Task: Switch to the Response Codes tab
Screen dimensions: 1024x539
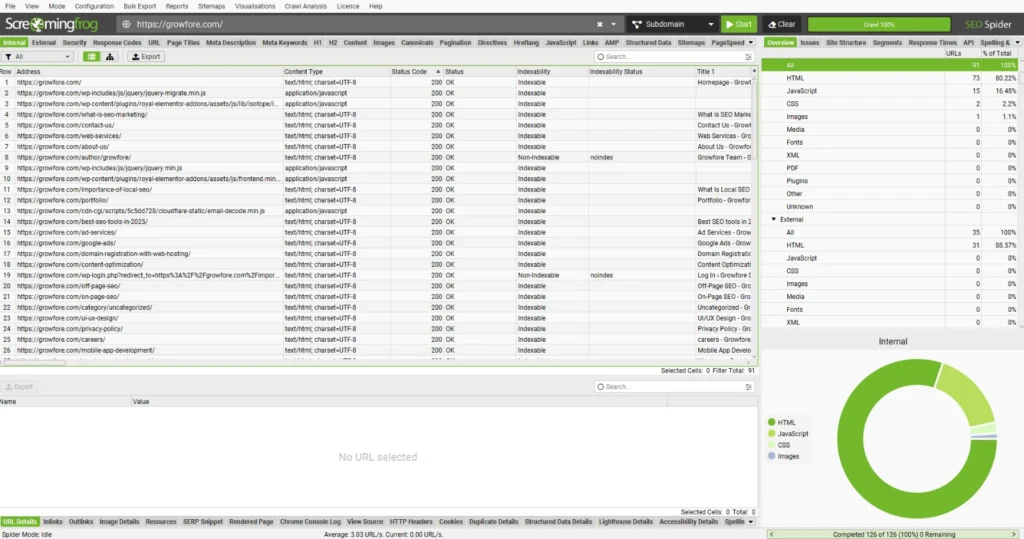Action: (x=117, y=42)
